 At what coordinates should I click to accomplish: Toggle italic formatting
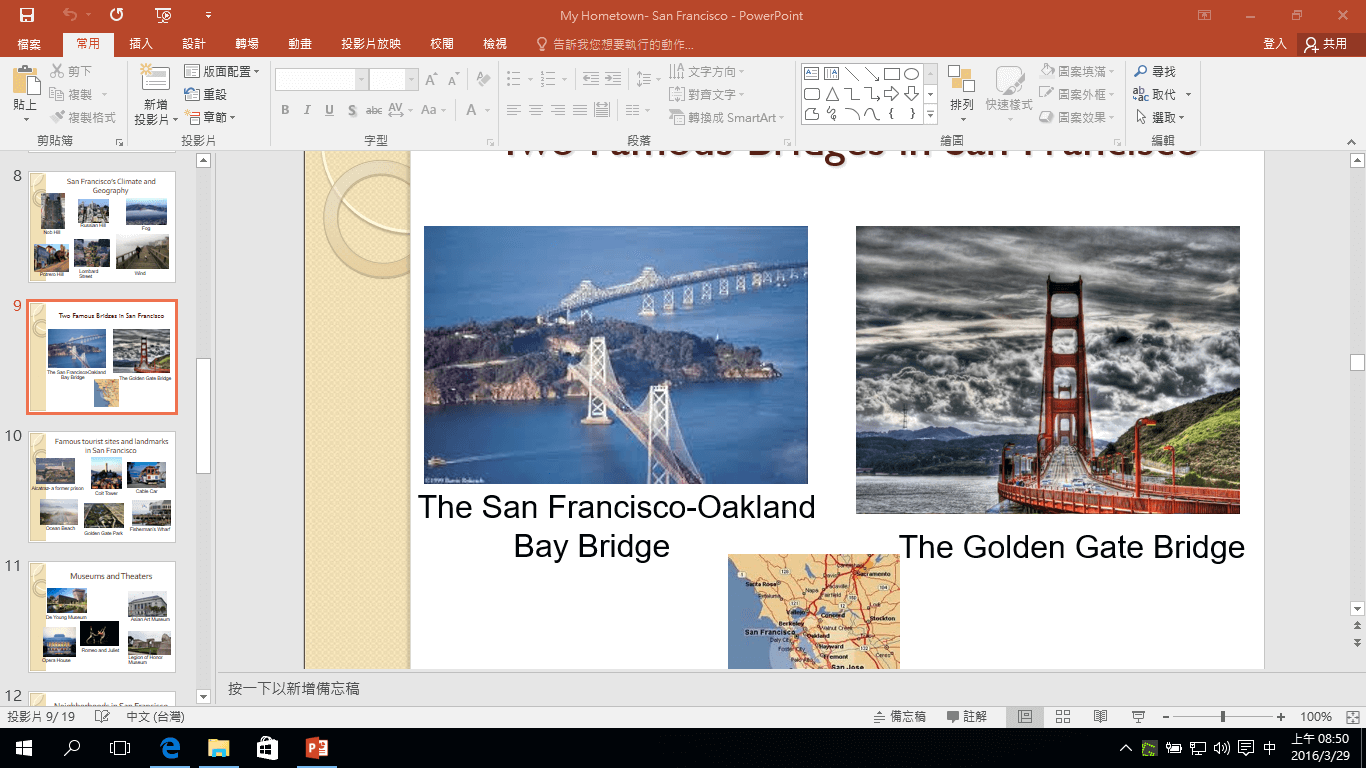click(307, 110)
